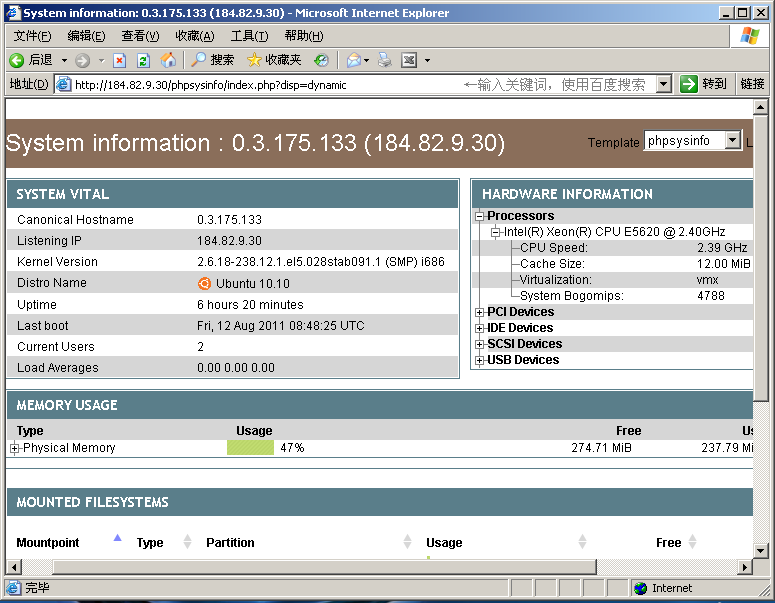Screen dimensions: 775x603
Task: Click the 链接 (Links) toolbar label
Action: pos(752,85)
